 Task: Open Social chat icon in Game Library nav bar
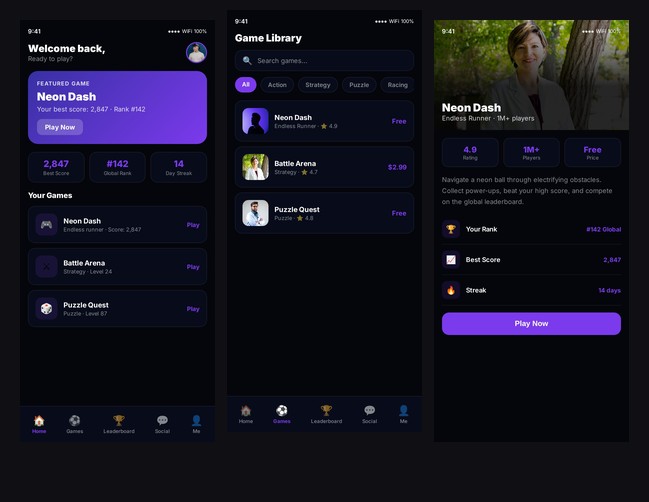[x=369, y=414]
